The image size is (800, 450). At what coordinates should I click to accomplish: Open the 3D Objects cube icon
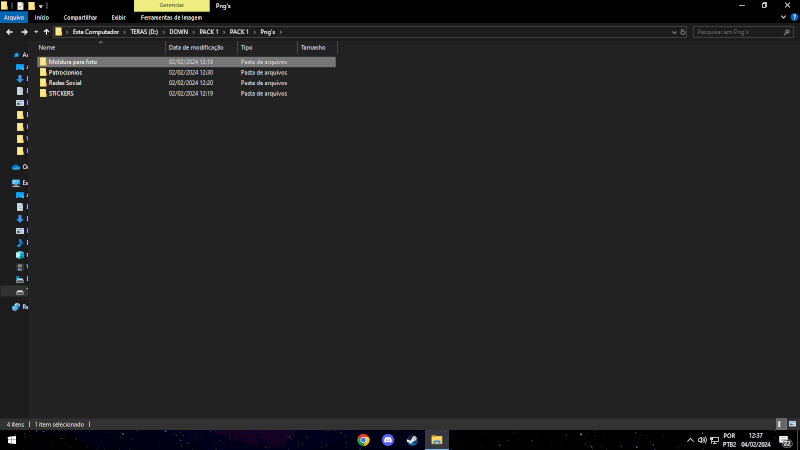click(x=20, y=255)
